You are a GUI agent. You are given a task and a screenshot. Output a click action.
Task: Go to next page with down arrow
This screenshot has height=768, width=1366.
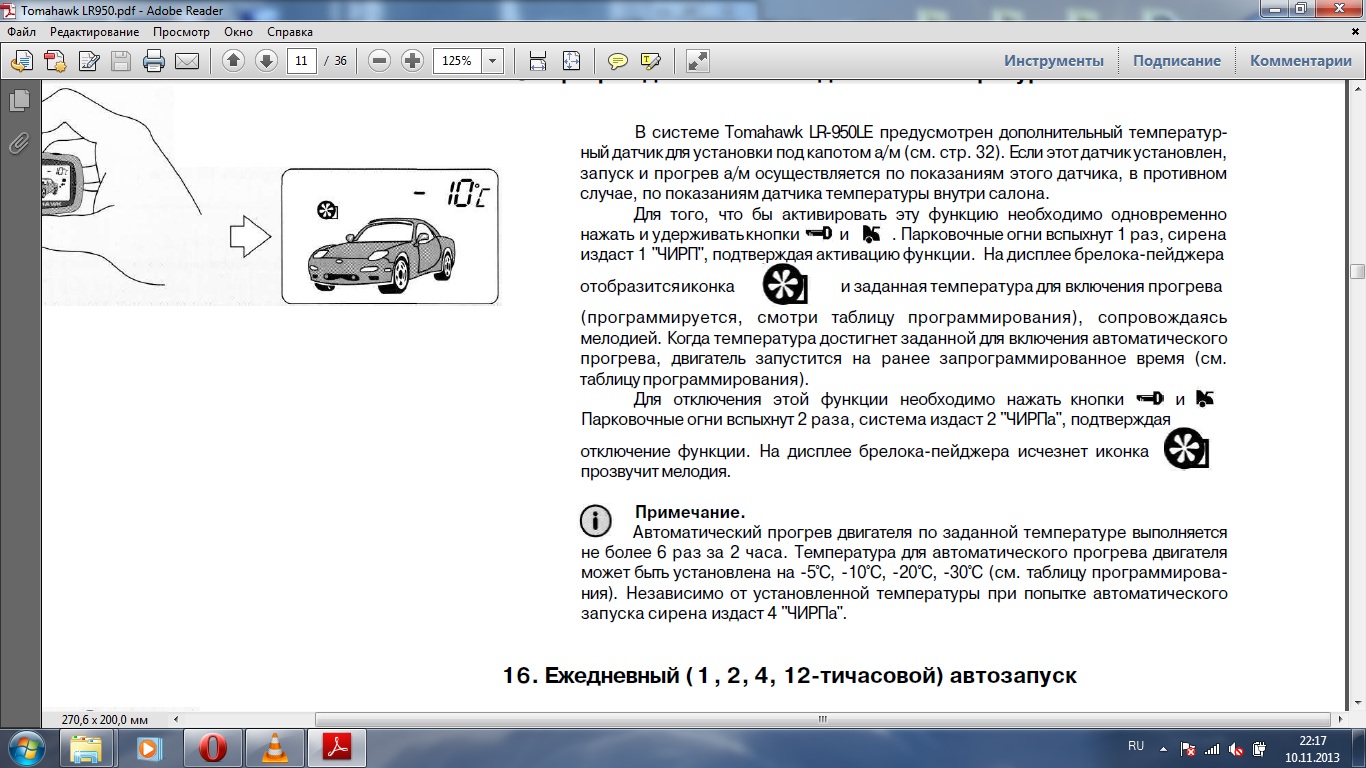(266, 61)
